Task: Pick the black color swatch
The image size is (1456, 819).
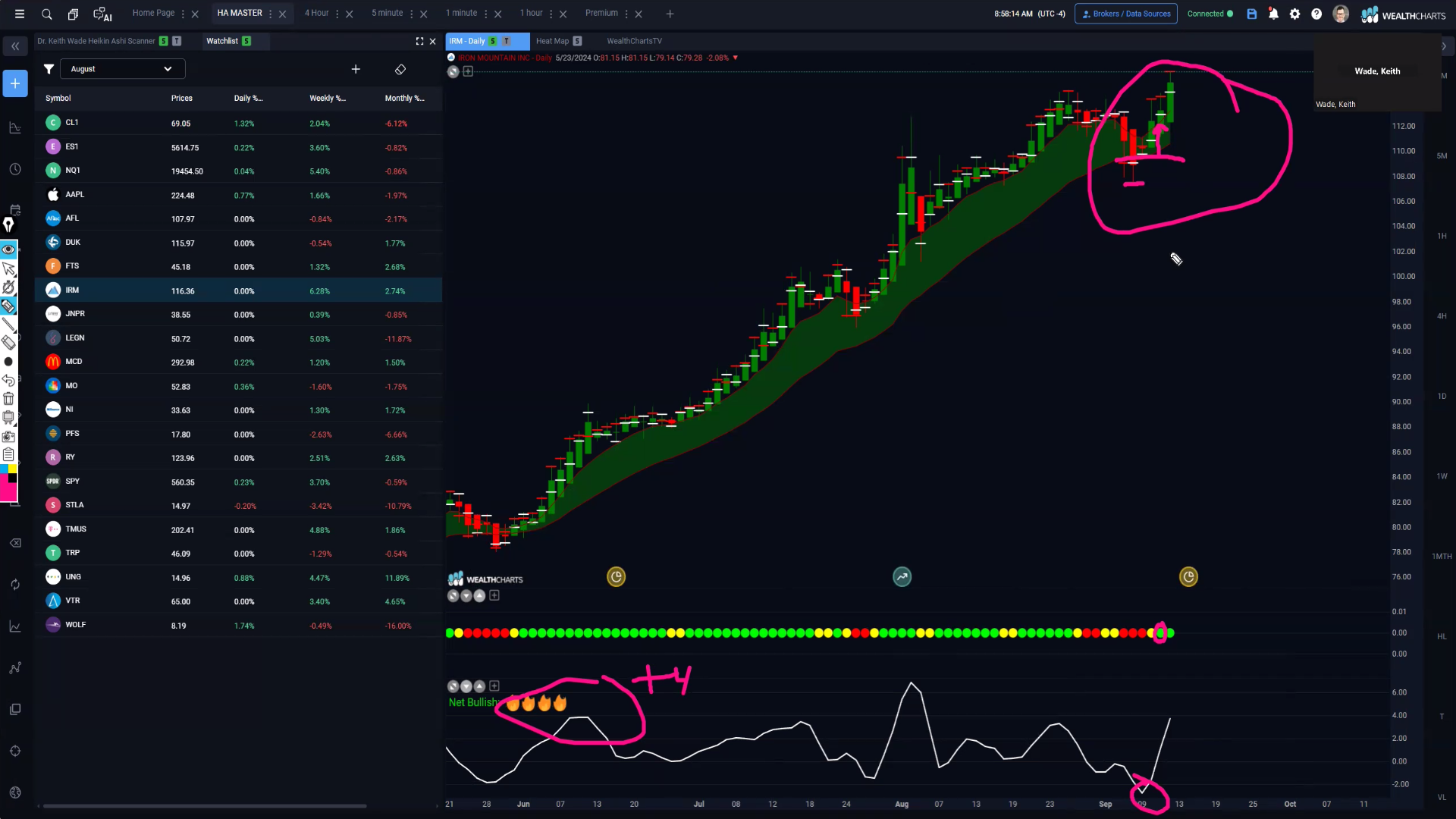Action: pyautogui.click(x=13, y=479)
